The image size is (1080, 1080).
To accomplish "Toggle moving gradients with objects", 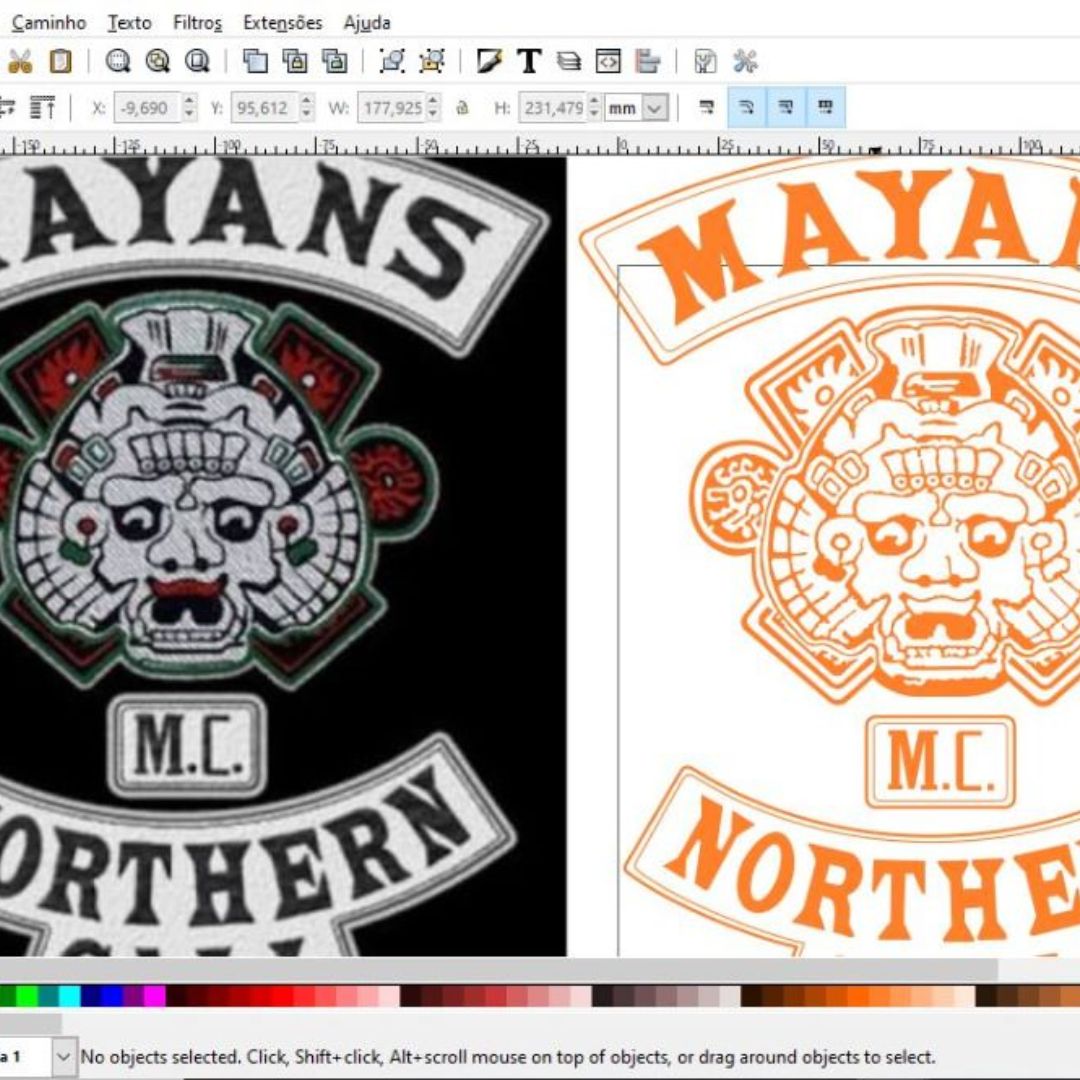I will pyautogui.click(x=786, y=107).
